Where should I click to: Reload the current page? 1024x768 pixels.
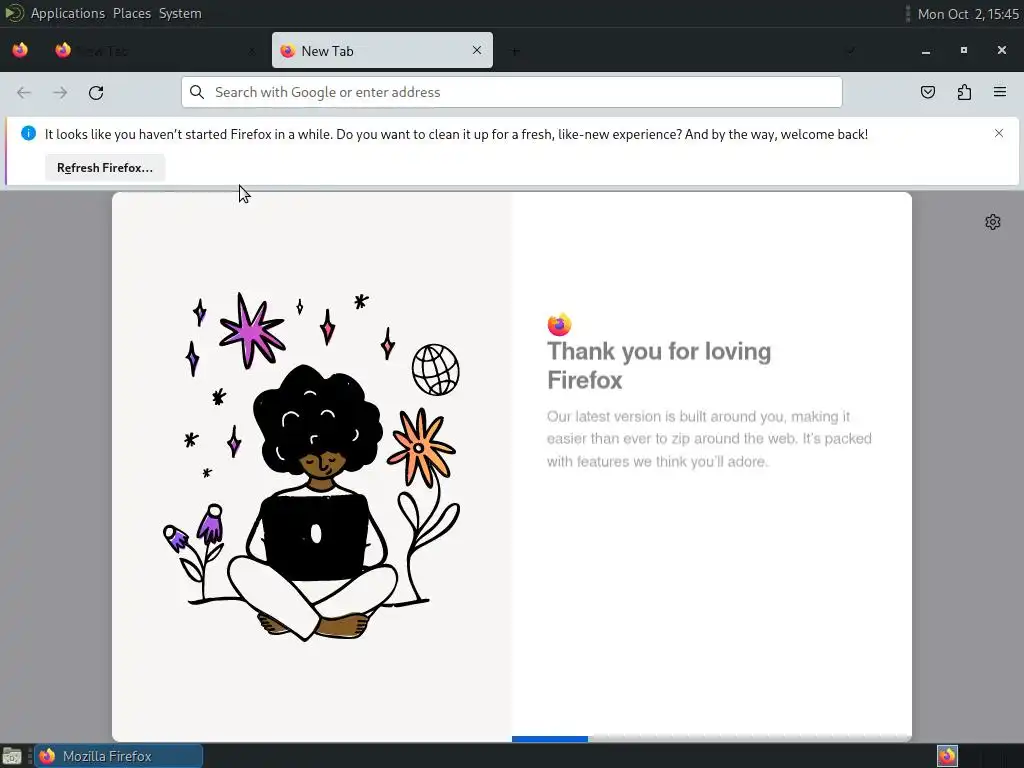[96, 93]
